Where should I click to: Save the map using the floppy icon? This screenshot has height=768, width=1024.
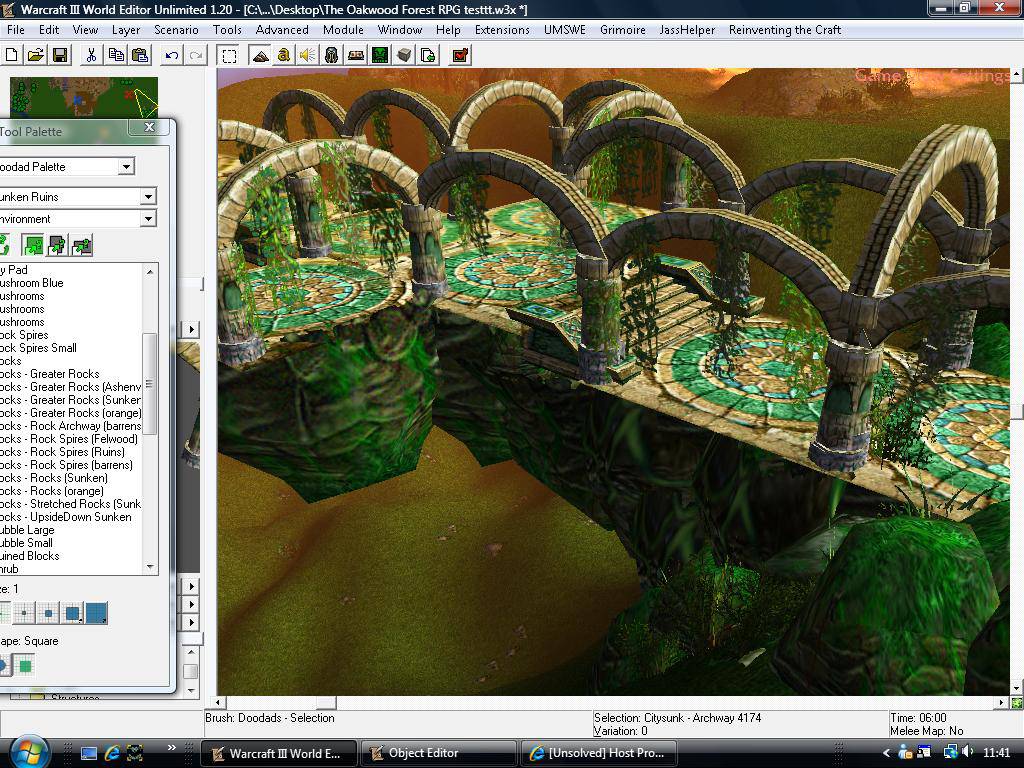(x=60, y=56)
